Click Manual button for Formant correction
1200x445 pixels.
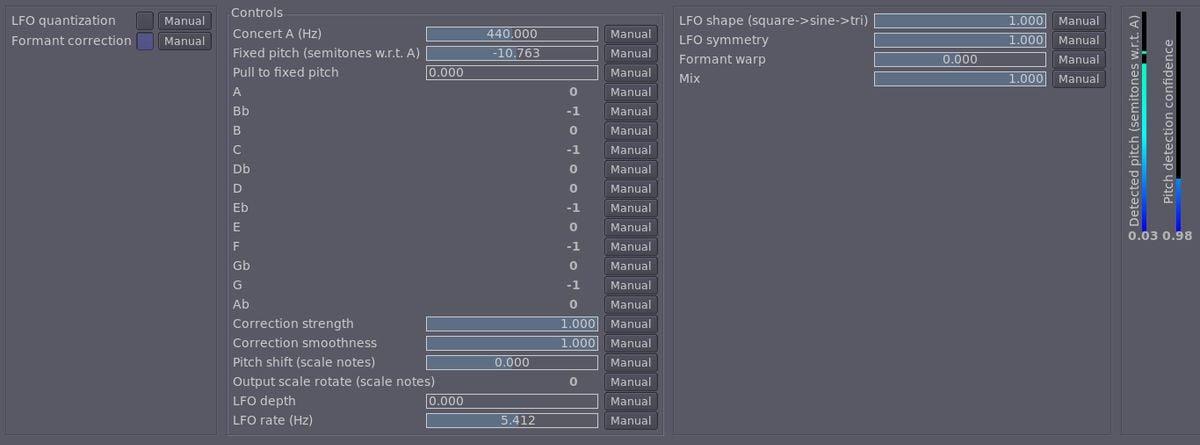[x=184, y=41]
